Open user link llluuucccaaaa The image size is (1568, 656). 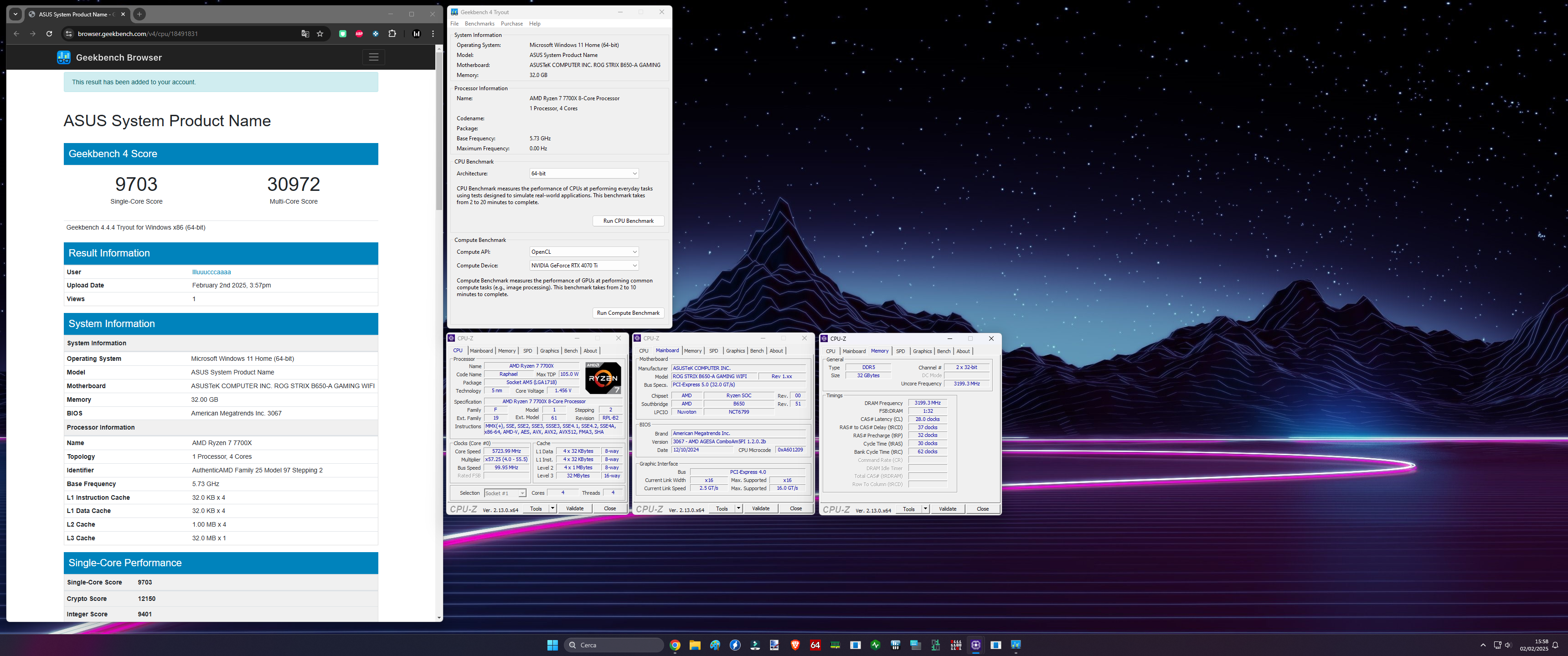(x=211, y=272)
